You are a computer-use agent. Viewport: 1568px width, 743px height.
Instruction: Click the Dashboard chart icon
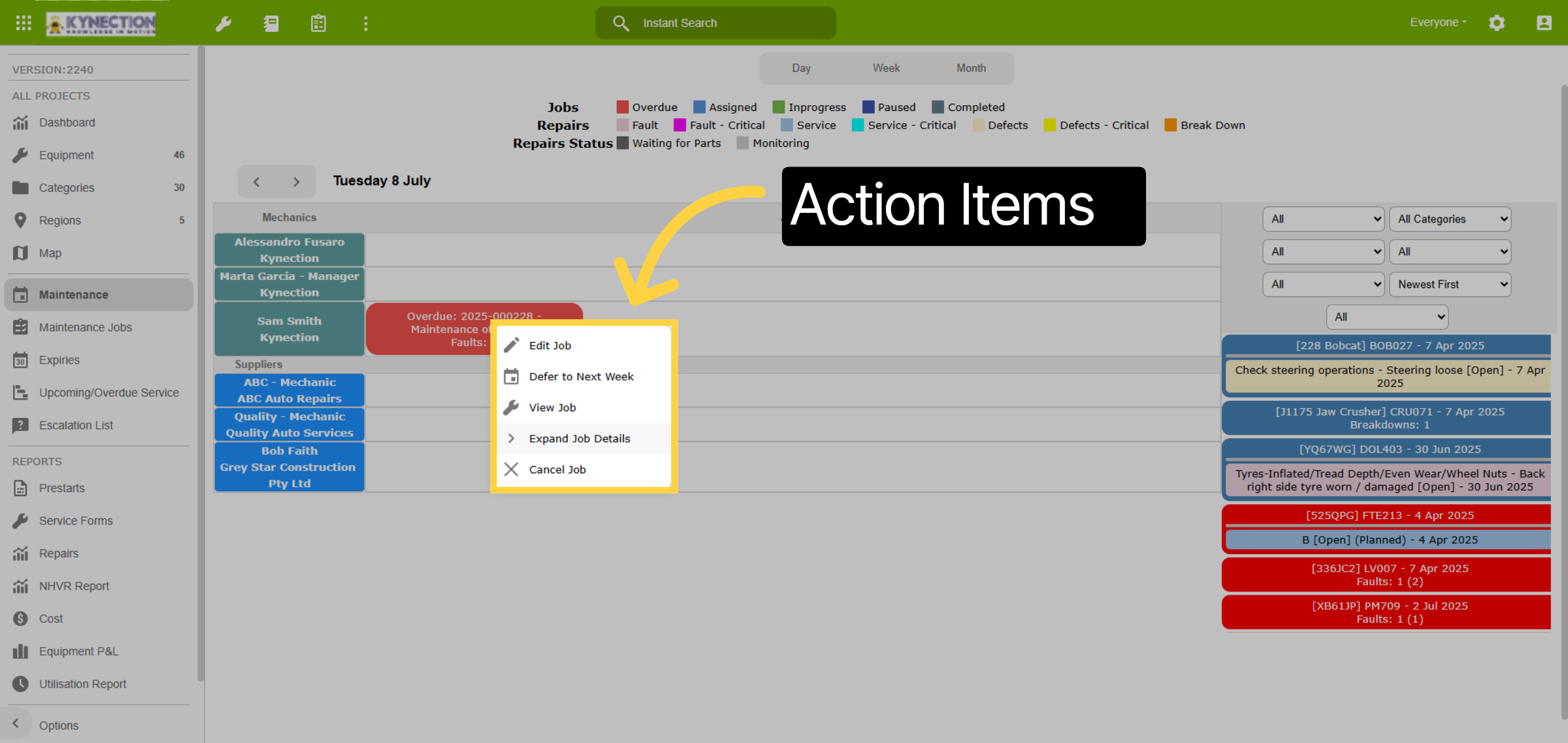21,122
